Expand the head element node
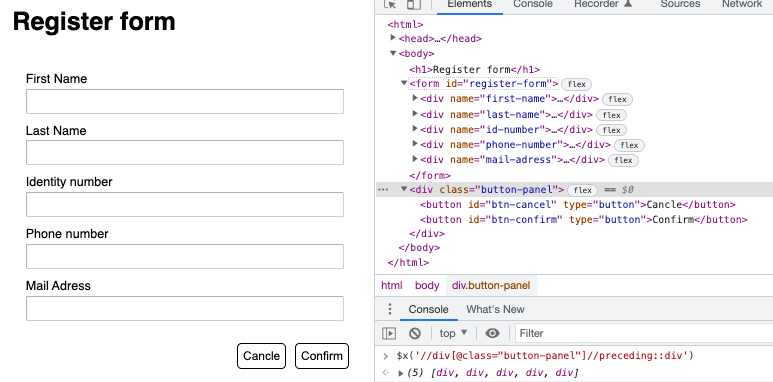Viewport: 773px width, 382px height. tap(393, 38)
